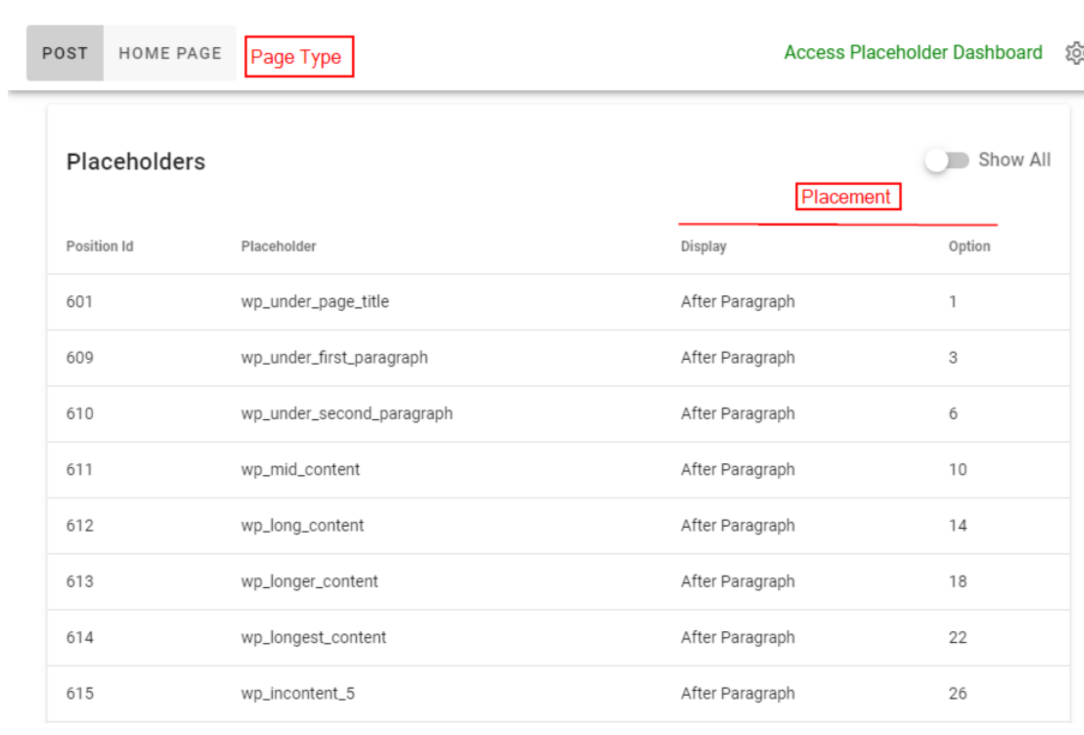Select the wp_mid_content placeholder
This screenshot has height=735, width=1084.
click(300, 469)
